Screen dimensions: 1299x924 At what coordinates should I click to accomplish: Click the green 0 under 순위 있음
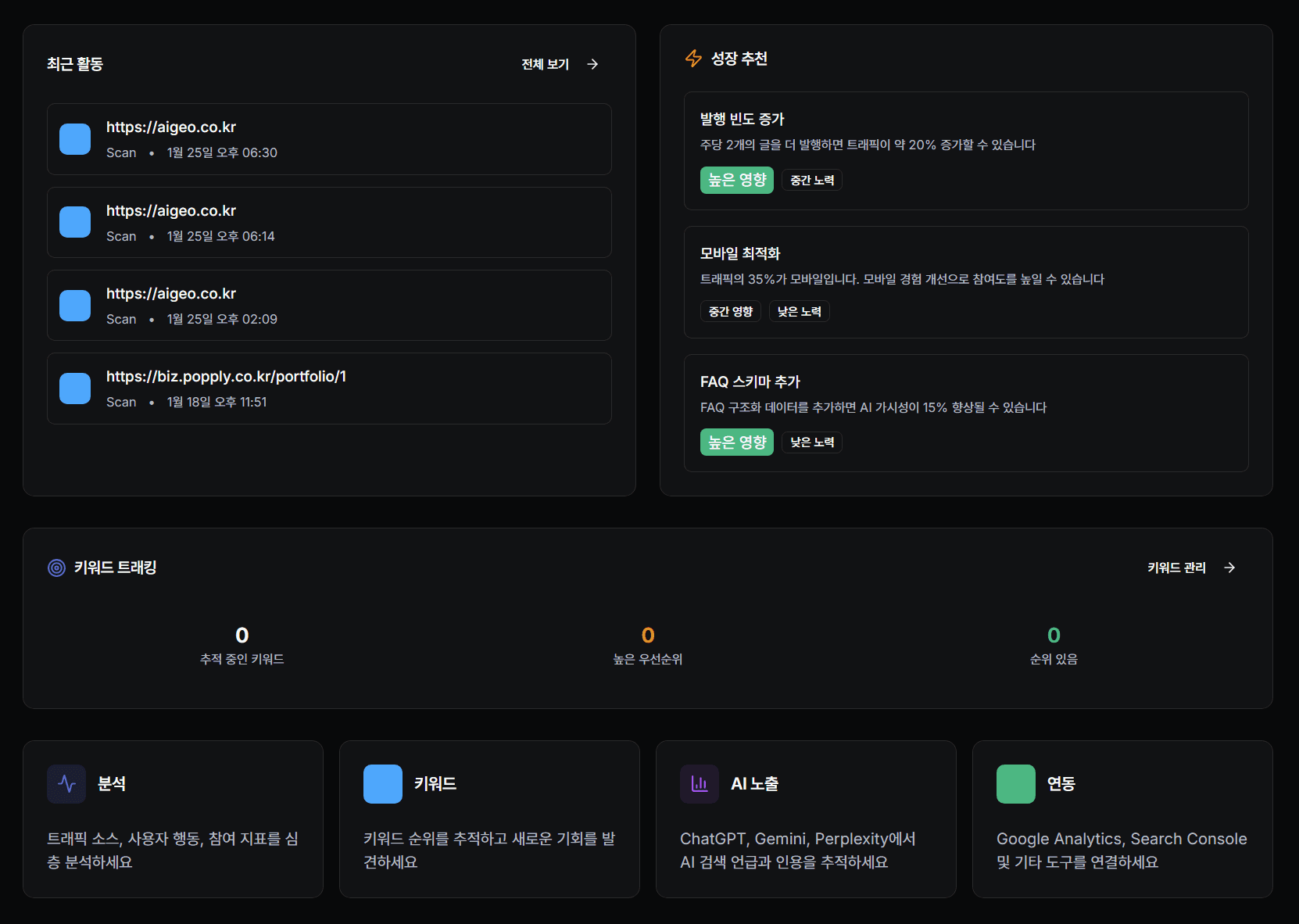pos(1053,636)
